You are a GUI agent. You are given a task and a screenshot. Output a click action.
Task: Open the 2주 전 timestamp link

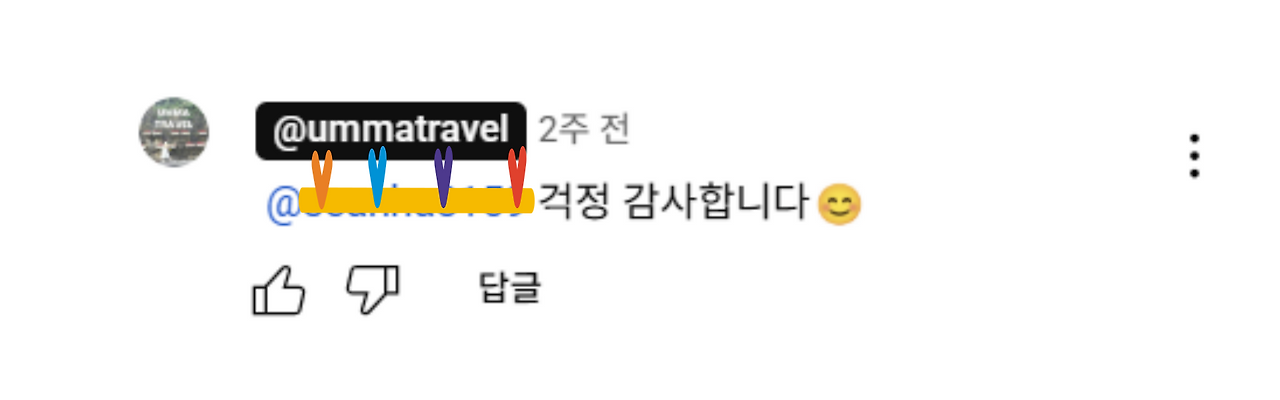pyautogui.click(x=585, y=129)
